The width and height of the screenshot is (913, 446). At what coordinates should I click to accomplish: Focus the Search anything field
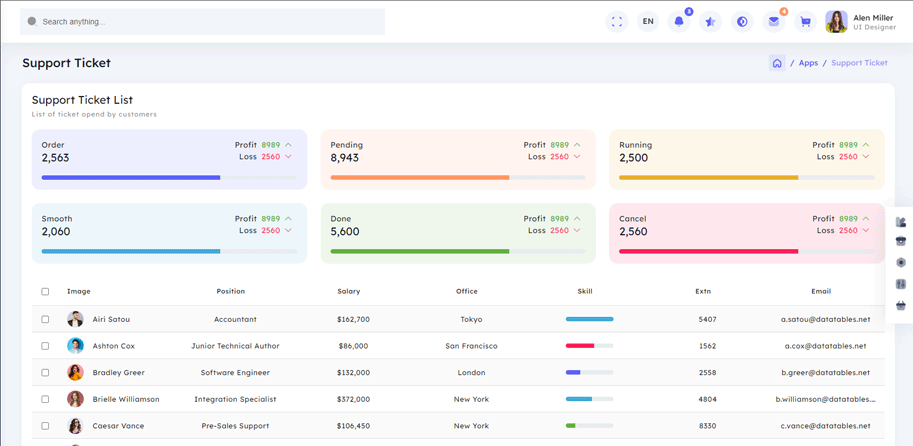(x=200, y=21)
